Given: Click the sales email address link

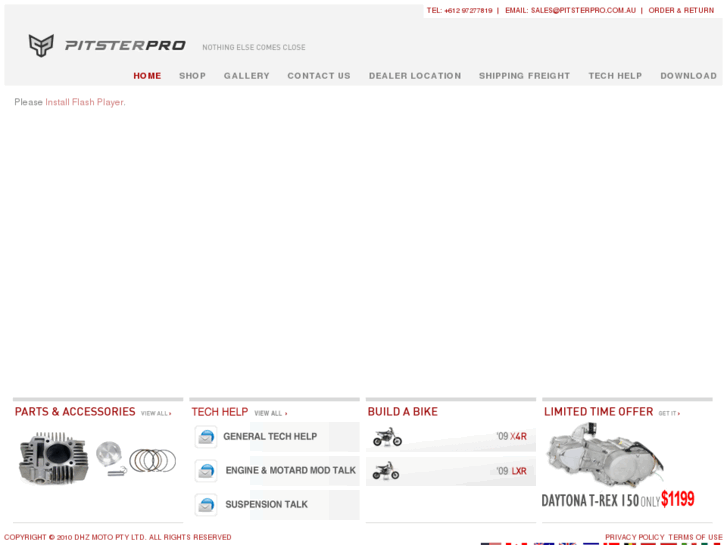Looking at the screenshot, I should (583, 10).
